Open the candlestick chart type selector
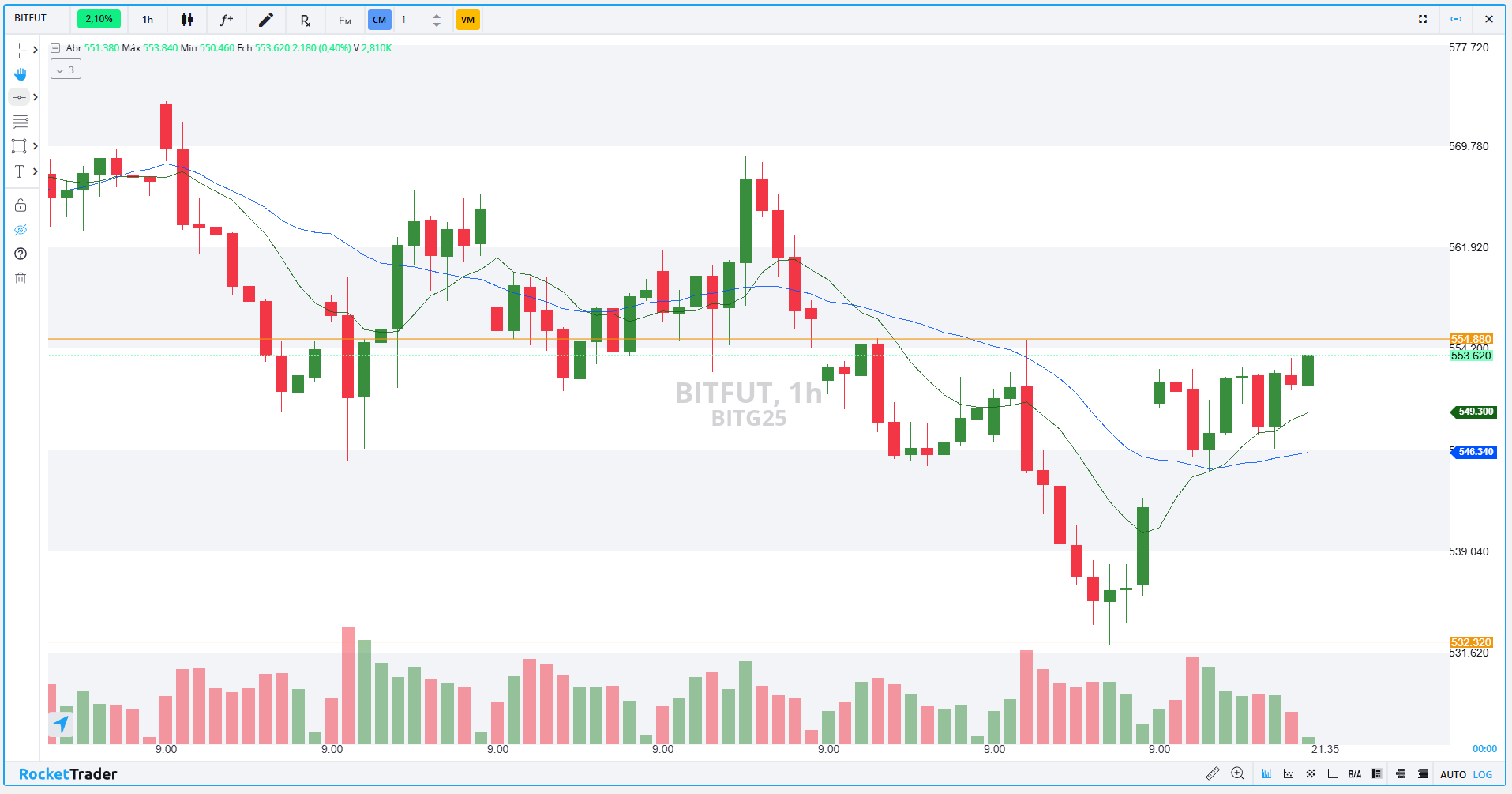The image size is (1512, 794). (x=187, y=20)
